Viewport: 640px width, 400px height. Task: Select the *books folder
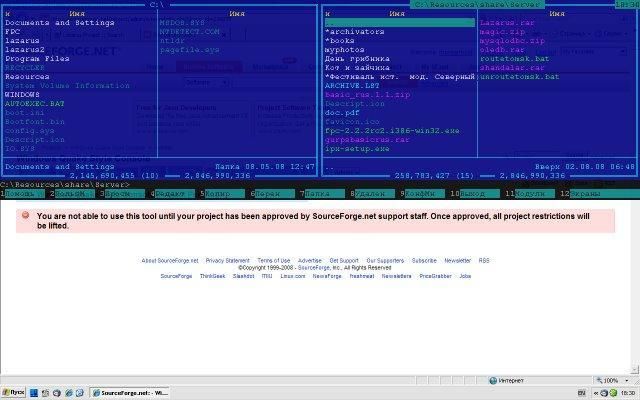(340, 41)
